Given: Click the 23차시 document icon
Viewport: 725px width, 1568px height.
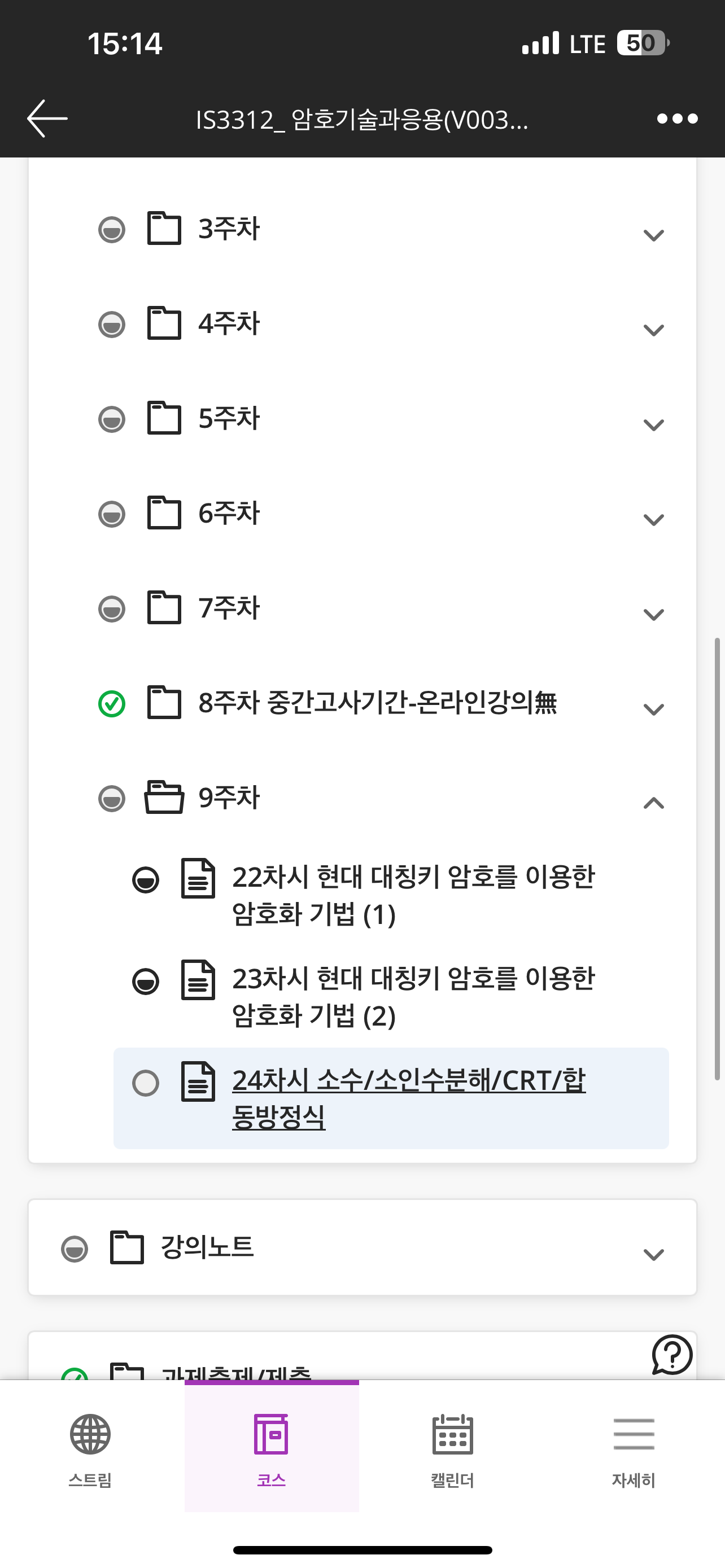Looking at the screenshot, I should [198, 980].
